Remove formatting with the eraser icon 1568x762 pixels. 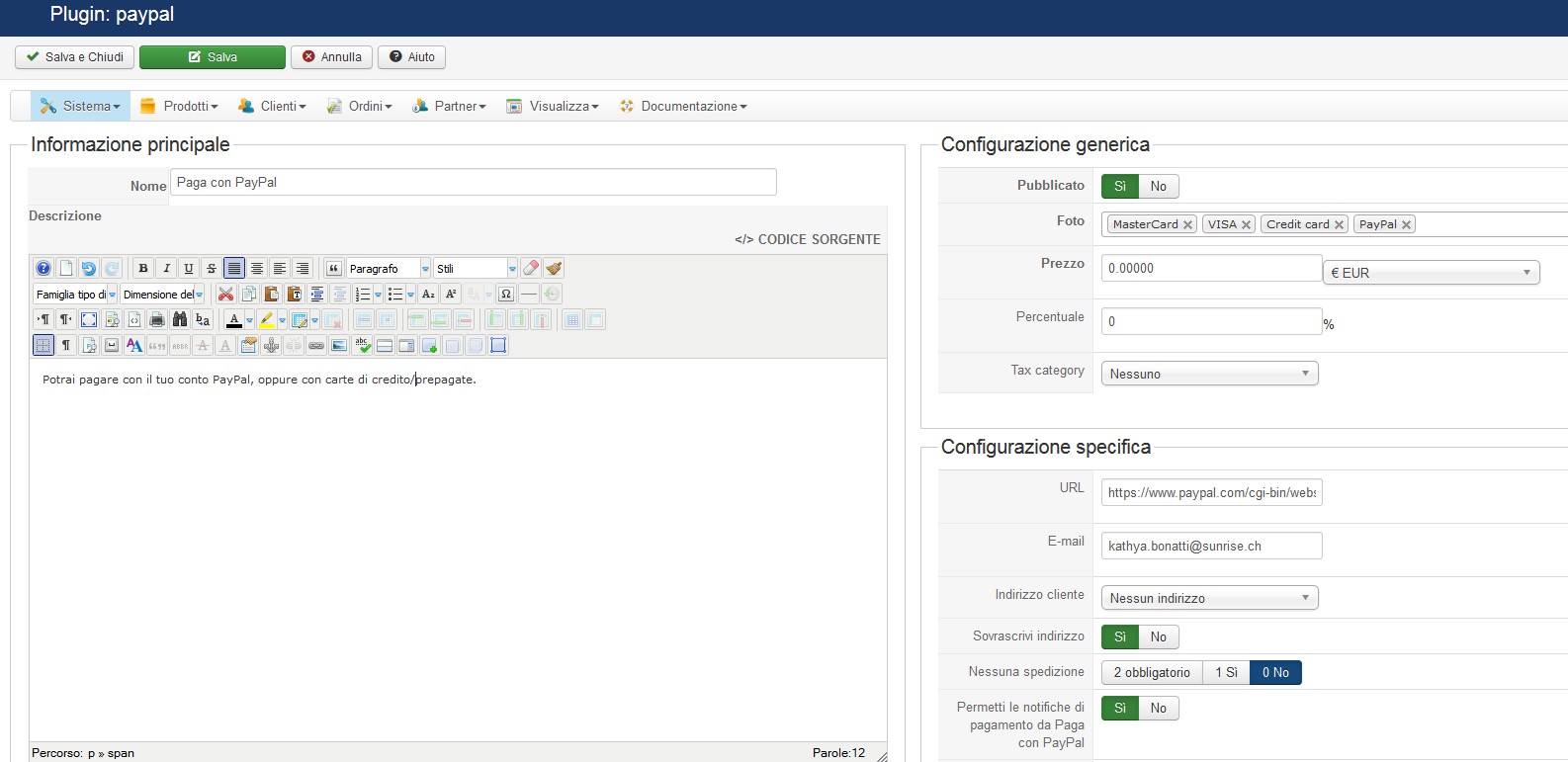(x=531, y=268)
